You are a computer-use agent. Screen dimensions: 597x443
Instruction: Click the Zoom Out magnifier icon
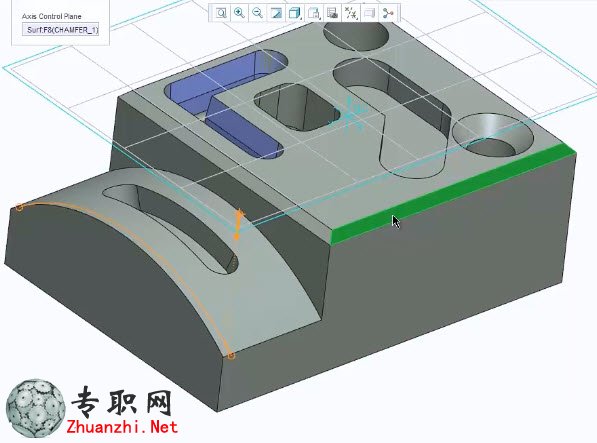[258, 13]
